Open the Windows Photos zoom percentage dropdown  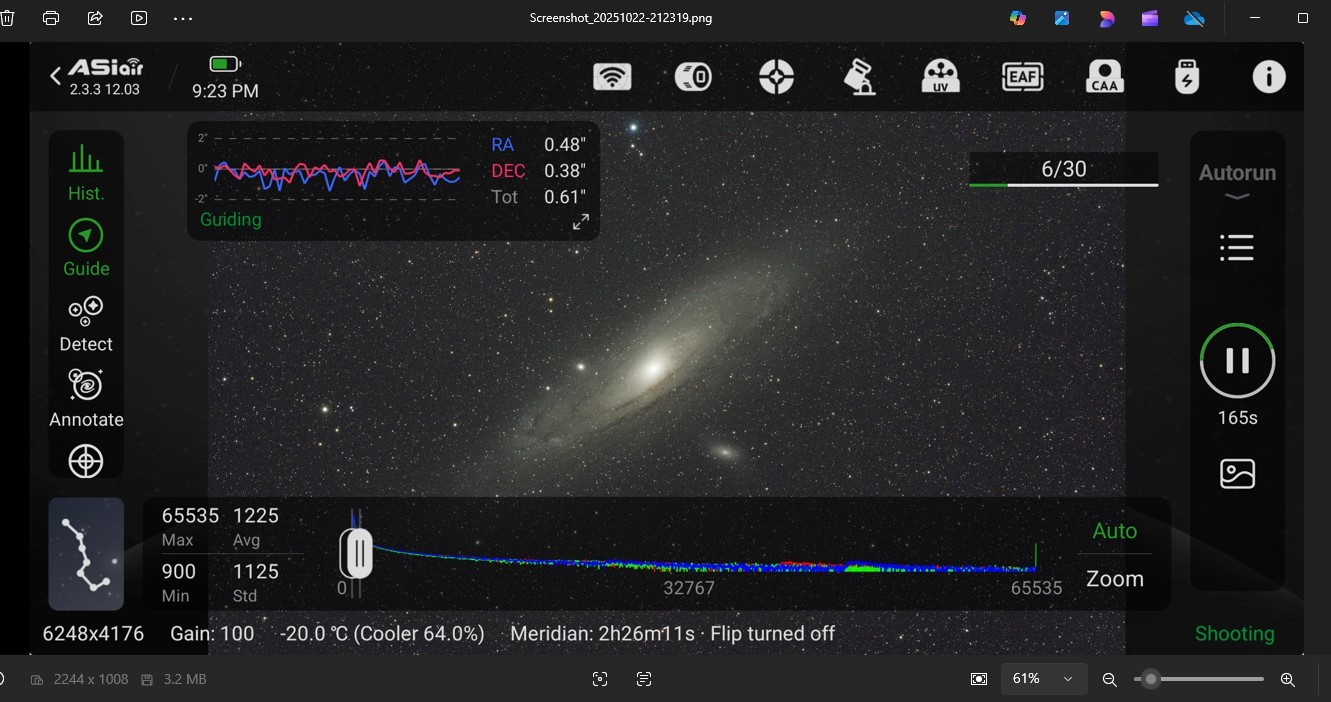[x=1043, y=679]
